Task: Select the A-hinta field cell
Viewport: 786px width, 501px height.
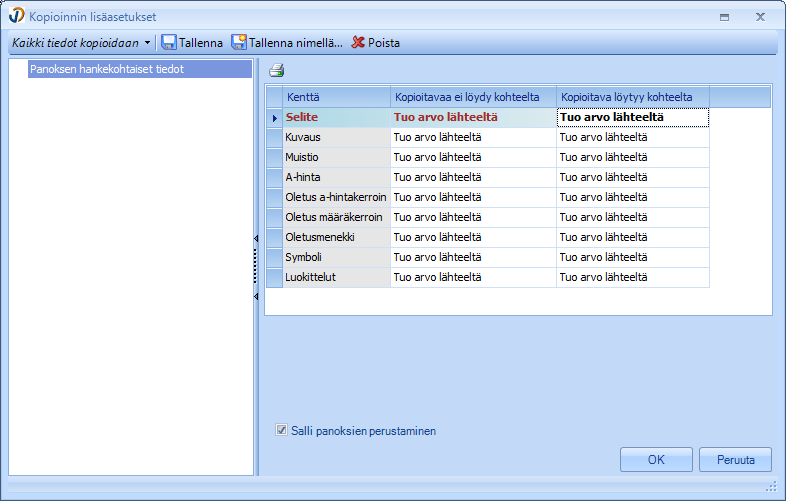Action: pyautogui.click(x=336, y=178)
